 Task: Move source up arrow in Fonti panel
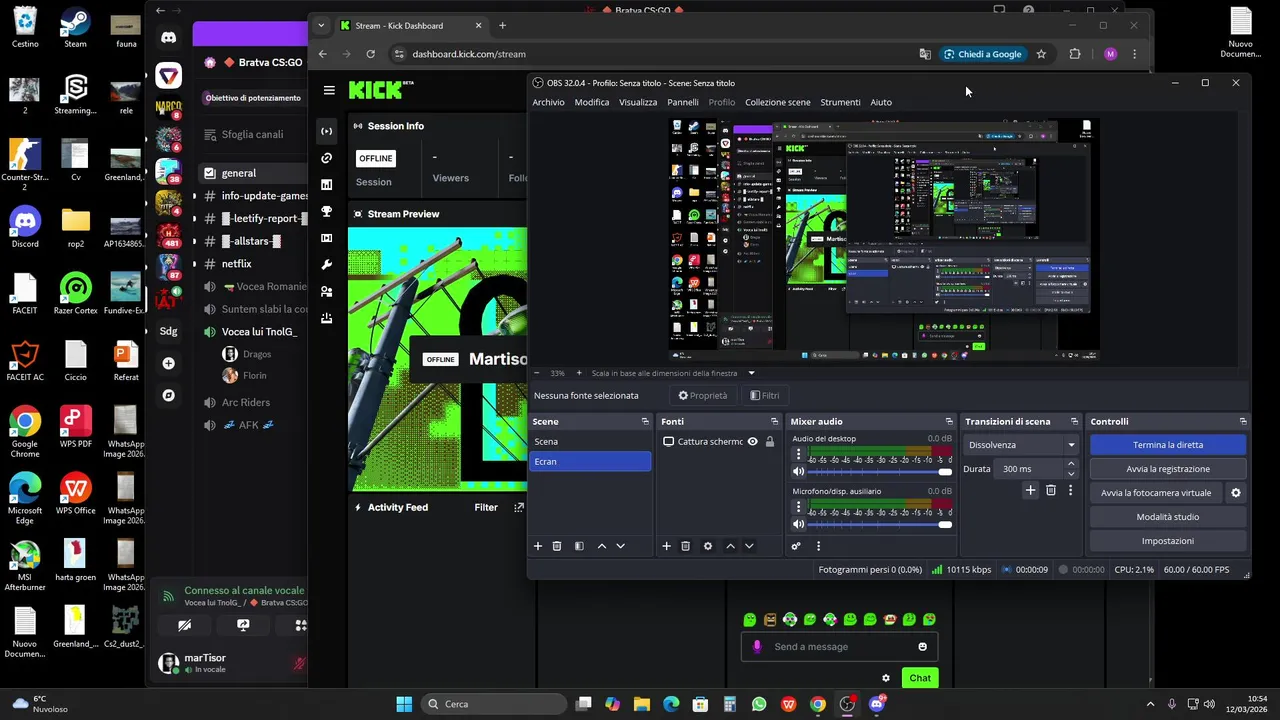point(730,546)
